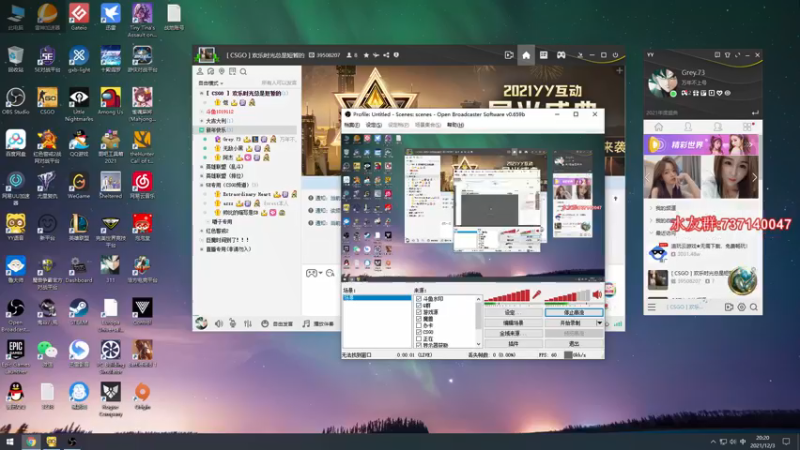Click the green online status dot on Grey.73 avatar

tap(673, 94)
